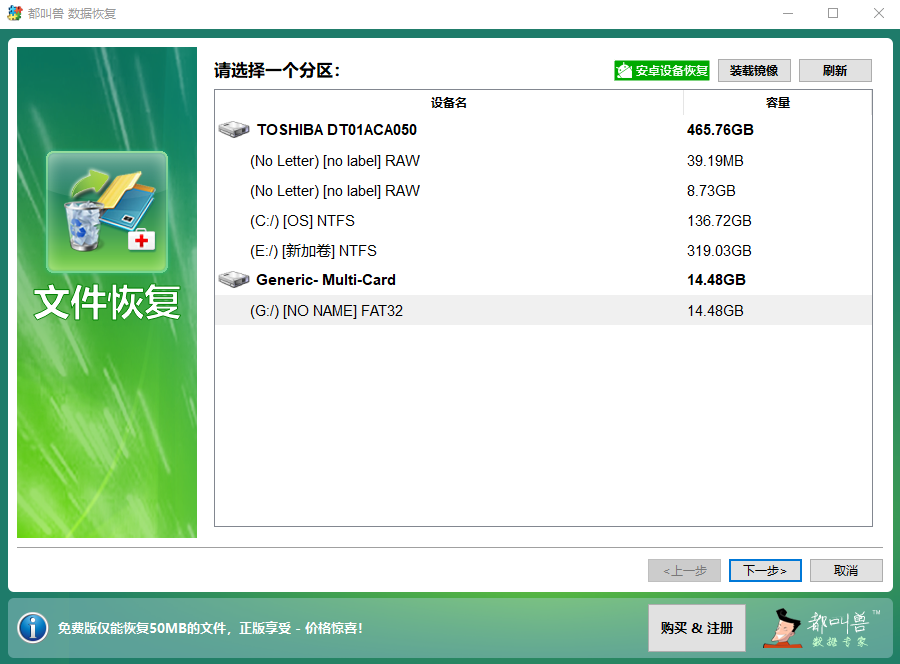Click the 装载镜像 mount image button
The height and width of the screenshot is (664, 900).
[x=754, y=70]
